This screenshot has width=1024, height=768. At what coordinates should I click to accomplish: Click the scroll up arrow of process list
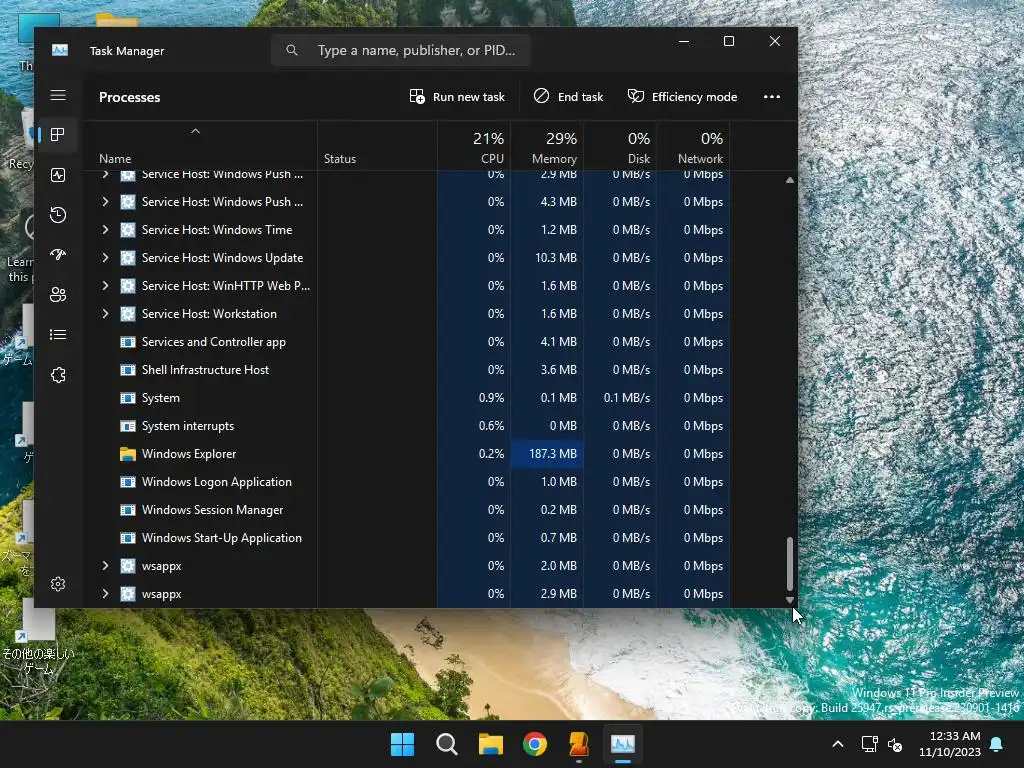pos(790,180)
